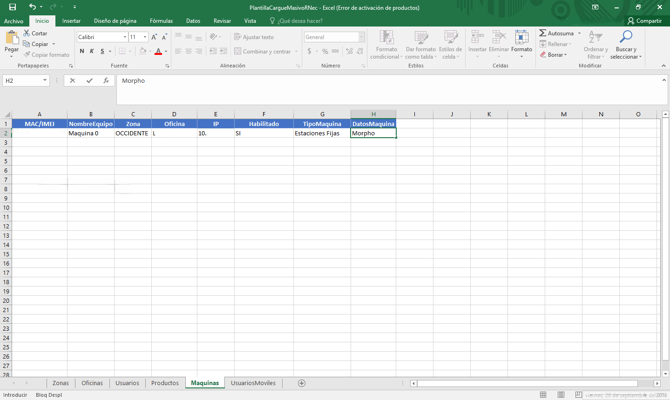Cancel entry with the formula bar X

(72, 81)
